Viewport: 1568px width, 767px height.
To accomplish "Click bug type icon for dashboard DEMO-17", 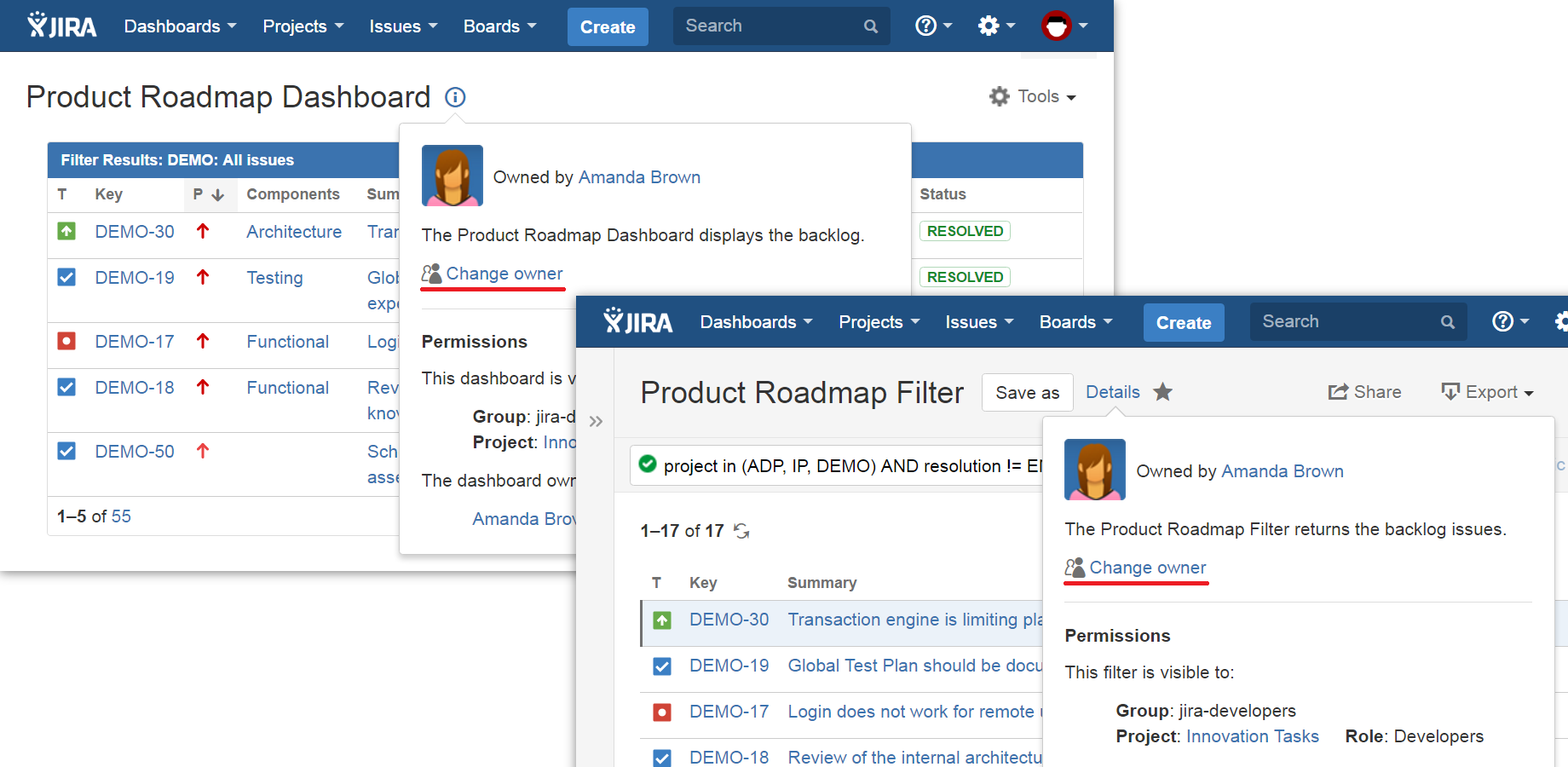I will (x=66, y=341).
